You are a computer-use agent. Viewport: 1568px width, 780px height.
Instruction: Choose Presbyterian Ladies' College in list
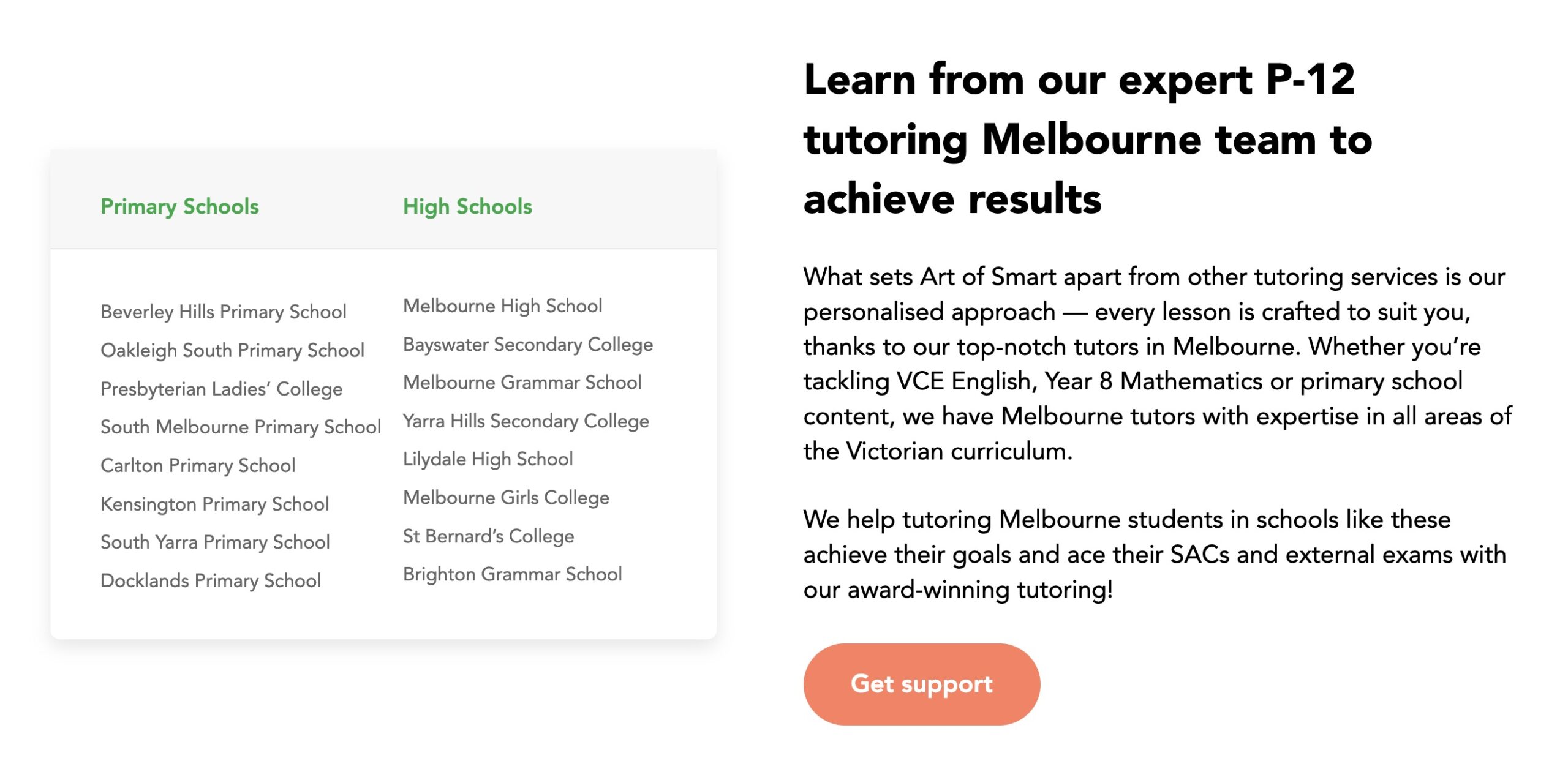[221, 389]
